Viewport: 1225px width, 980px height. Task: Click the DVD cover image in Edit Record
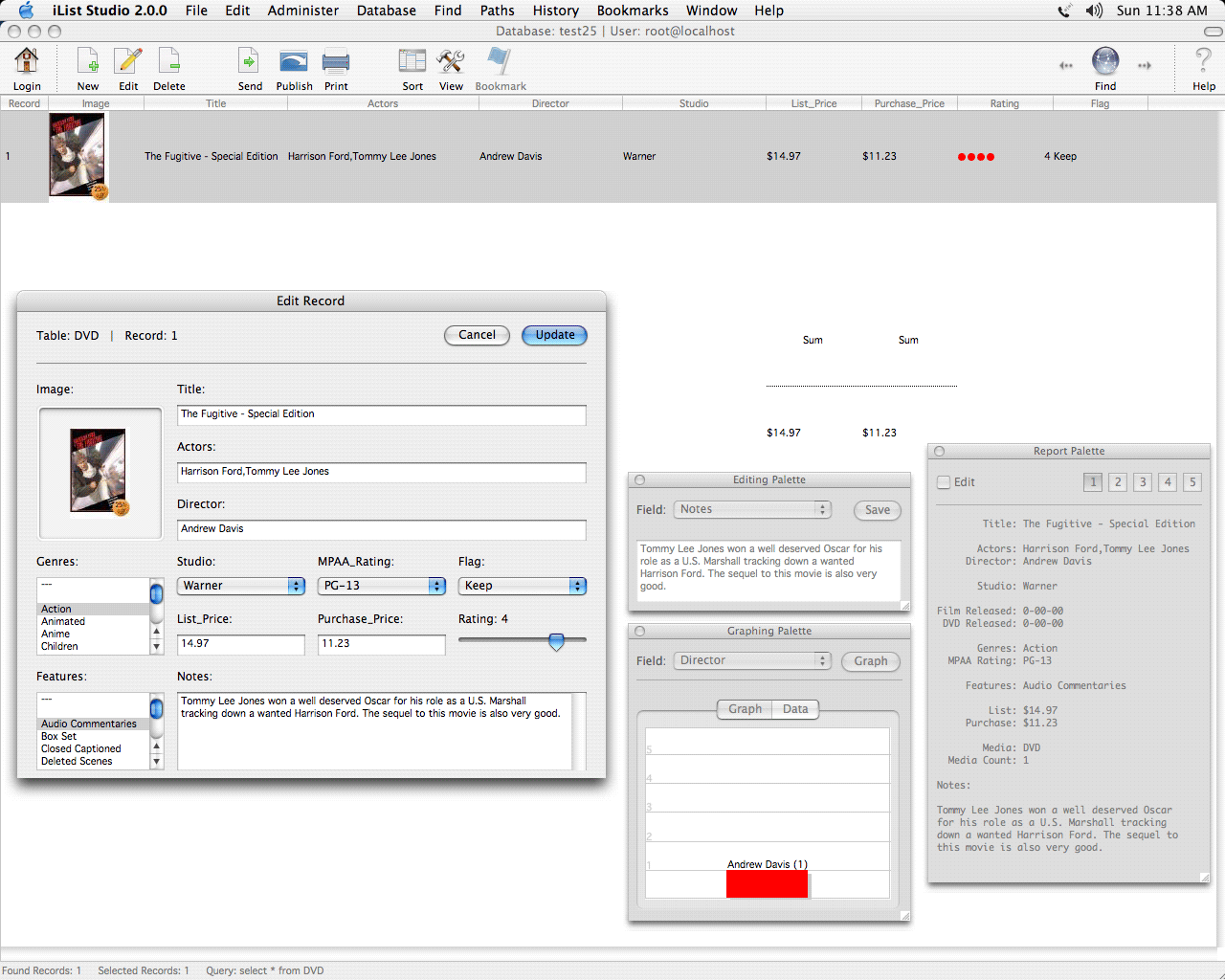point(99,472)
